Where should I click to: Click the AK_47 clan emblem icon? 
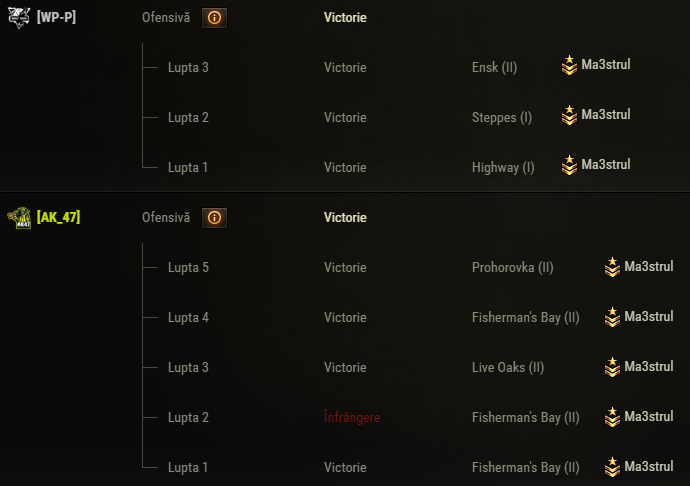pyautogui.click(x=19, y=217)
